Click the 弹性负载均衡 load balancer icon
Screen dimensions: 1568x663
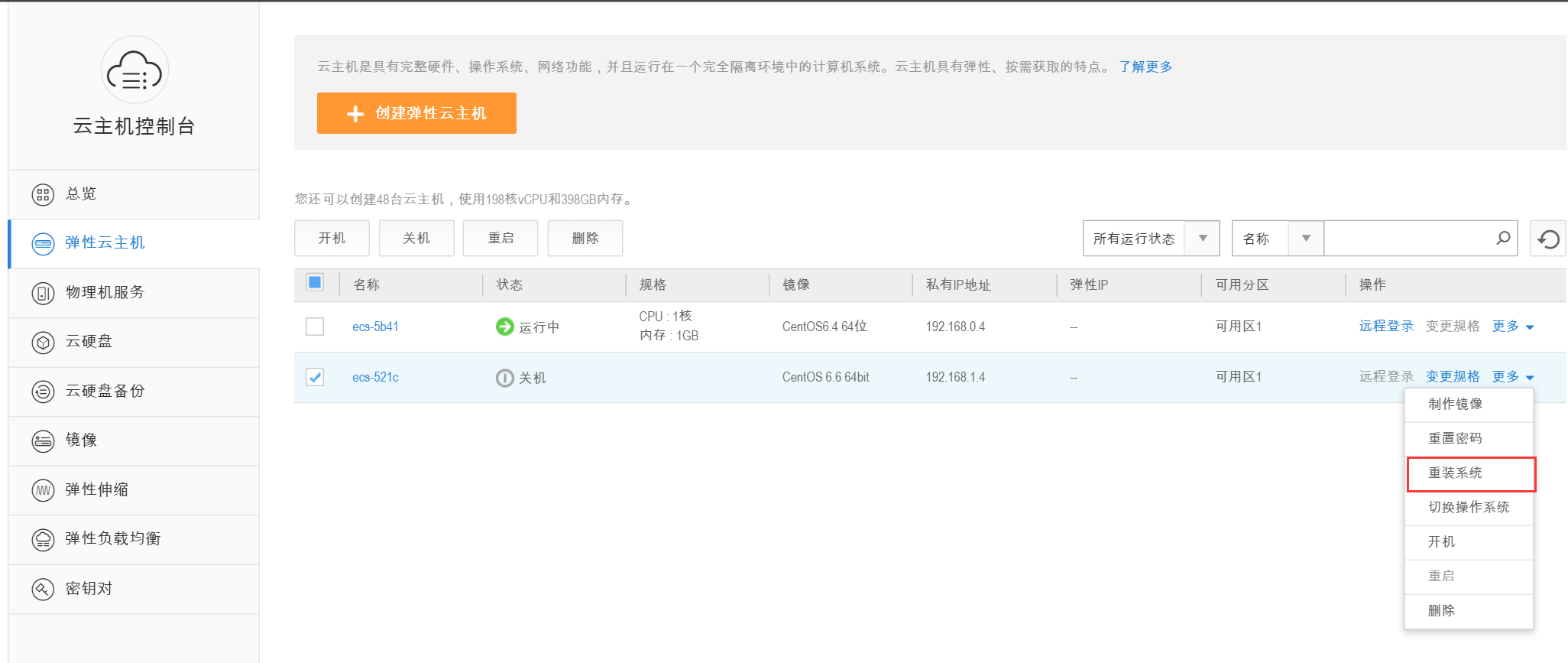[x=43, y=539]
